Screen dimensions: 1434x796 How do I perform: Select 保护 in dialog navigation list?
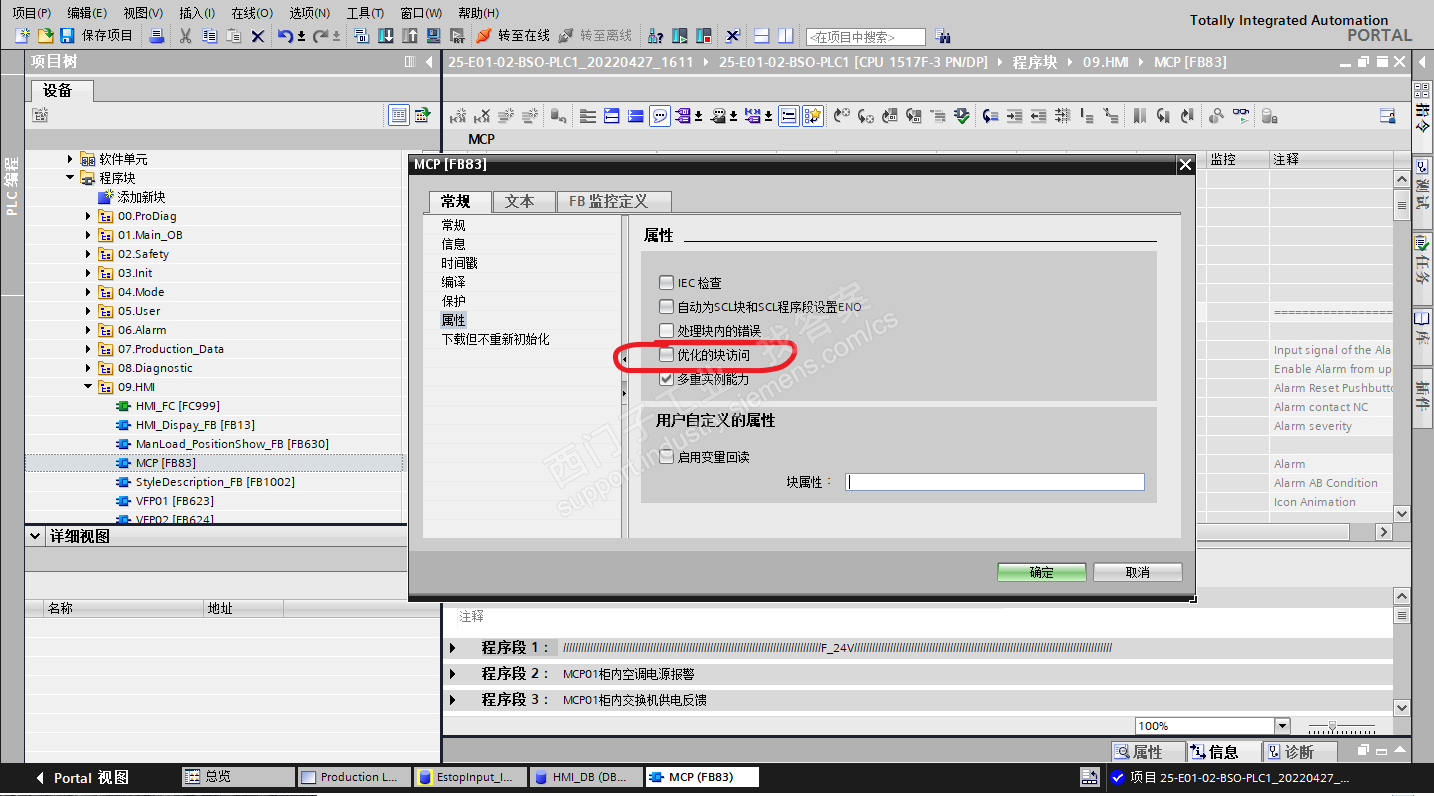click(454, 301)
